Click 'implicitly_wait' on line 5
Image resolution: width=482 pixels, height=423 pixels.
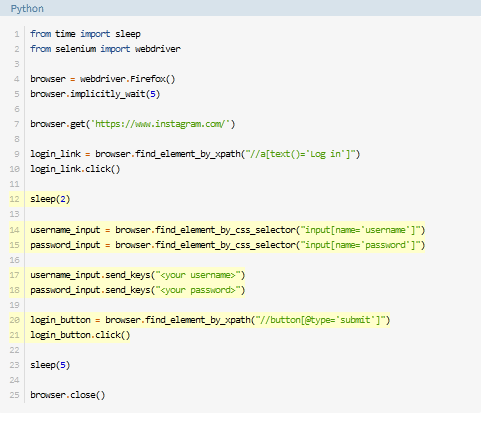pos(108,94)
